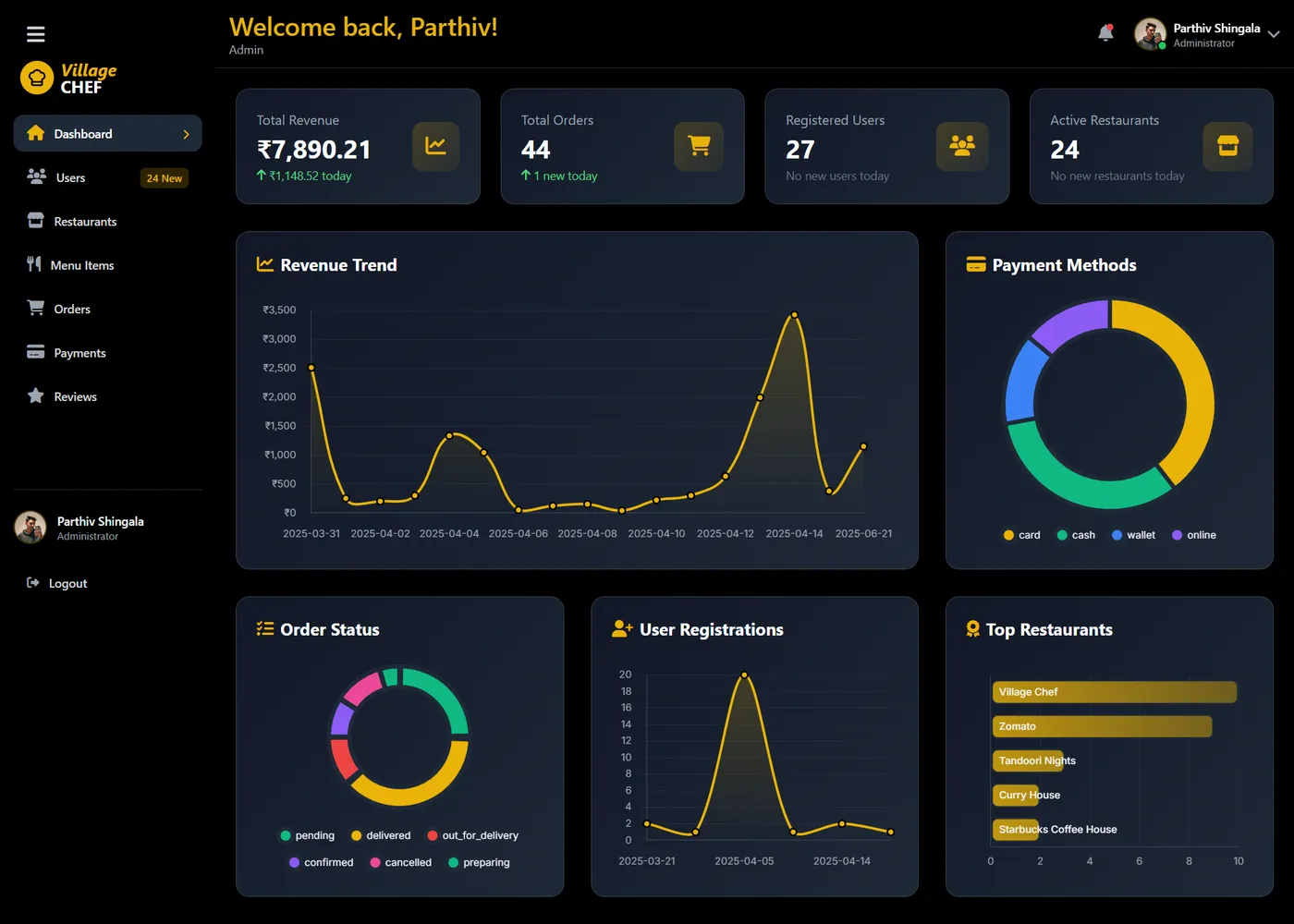The image size is (1294, 924).
Task: Click the Menu Items utensils icon
Action: pos(34,264)
